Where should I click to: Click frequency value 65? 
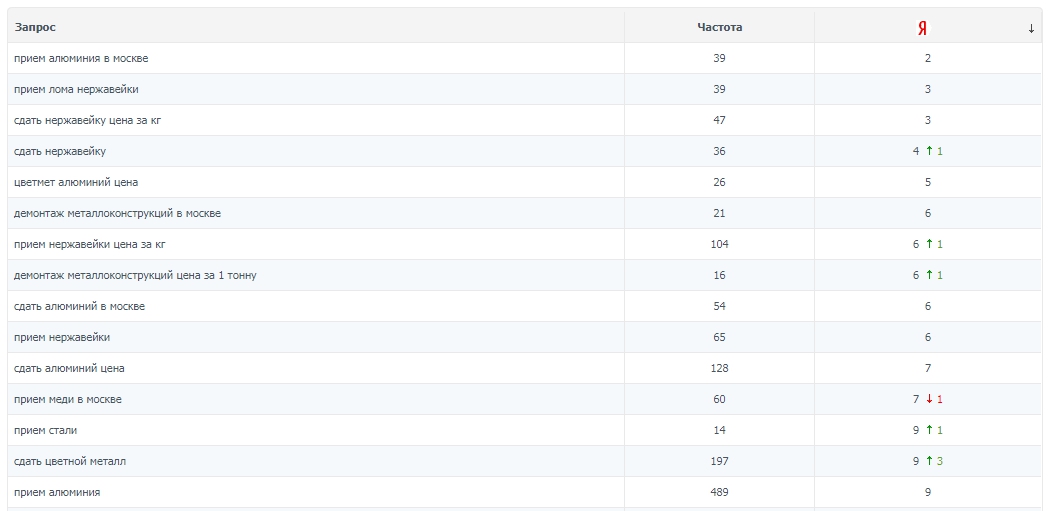point(719,337)
